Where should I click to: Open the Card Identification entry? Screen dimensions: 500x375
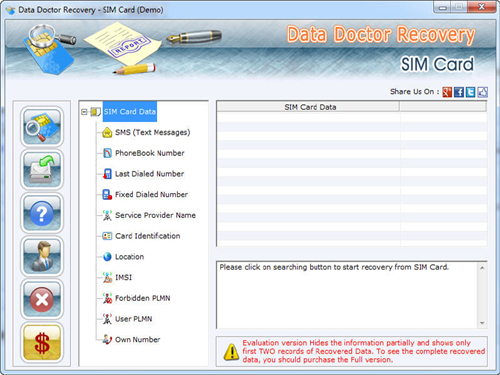tap(148, 236)
